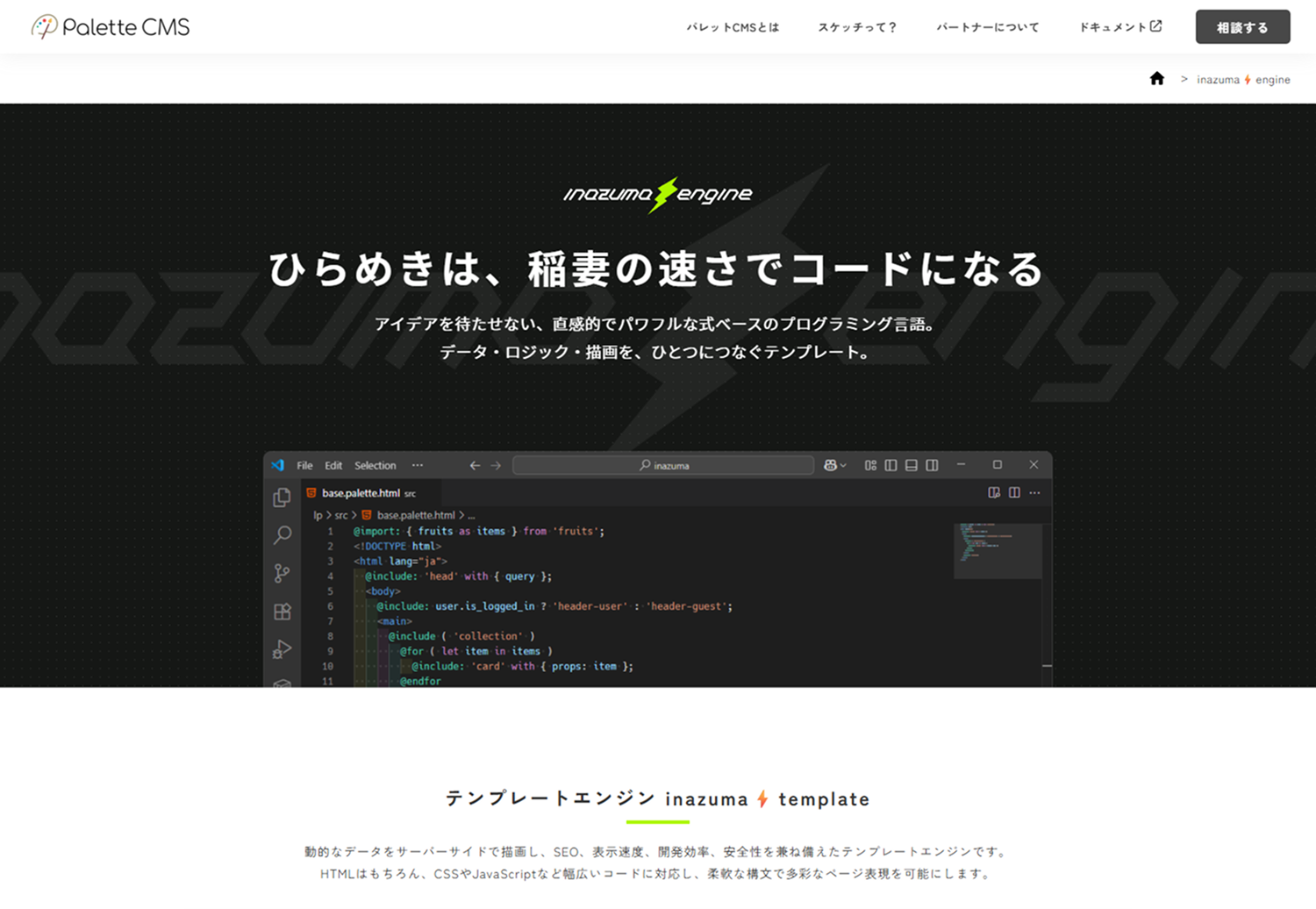This screenshot has width=1316, height=909.
Task: Click the Palette CMS logo
Action: coord(111,27)
